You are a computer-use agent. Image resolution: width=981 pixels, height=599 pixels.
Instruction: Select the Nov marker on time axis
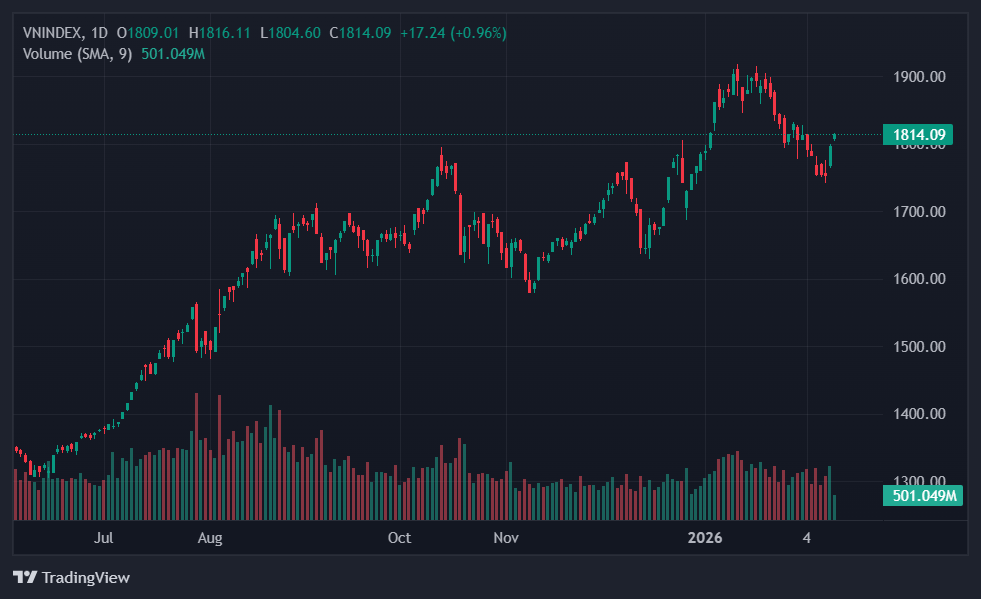506,538
